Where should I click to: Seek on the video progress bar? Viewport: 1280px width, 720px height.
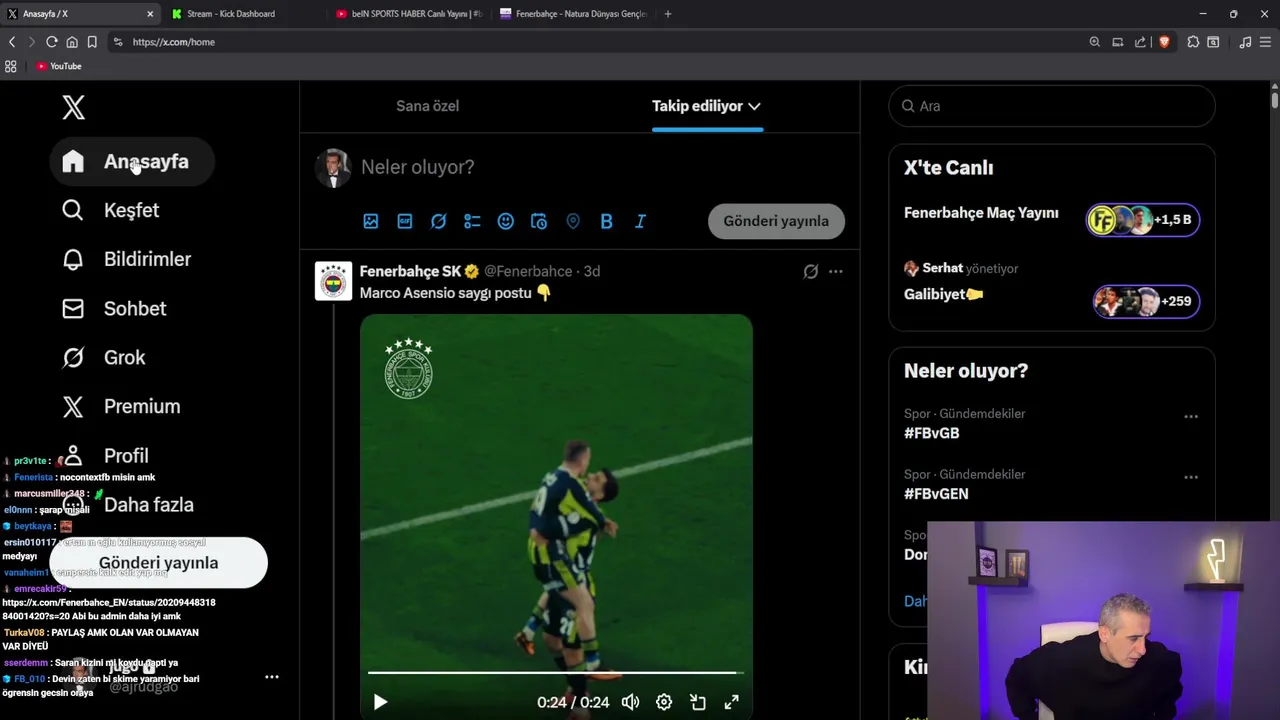556,673
